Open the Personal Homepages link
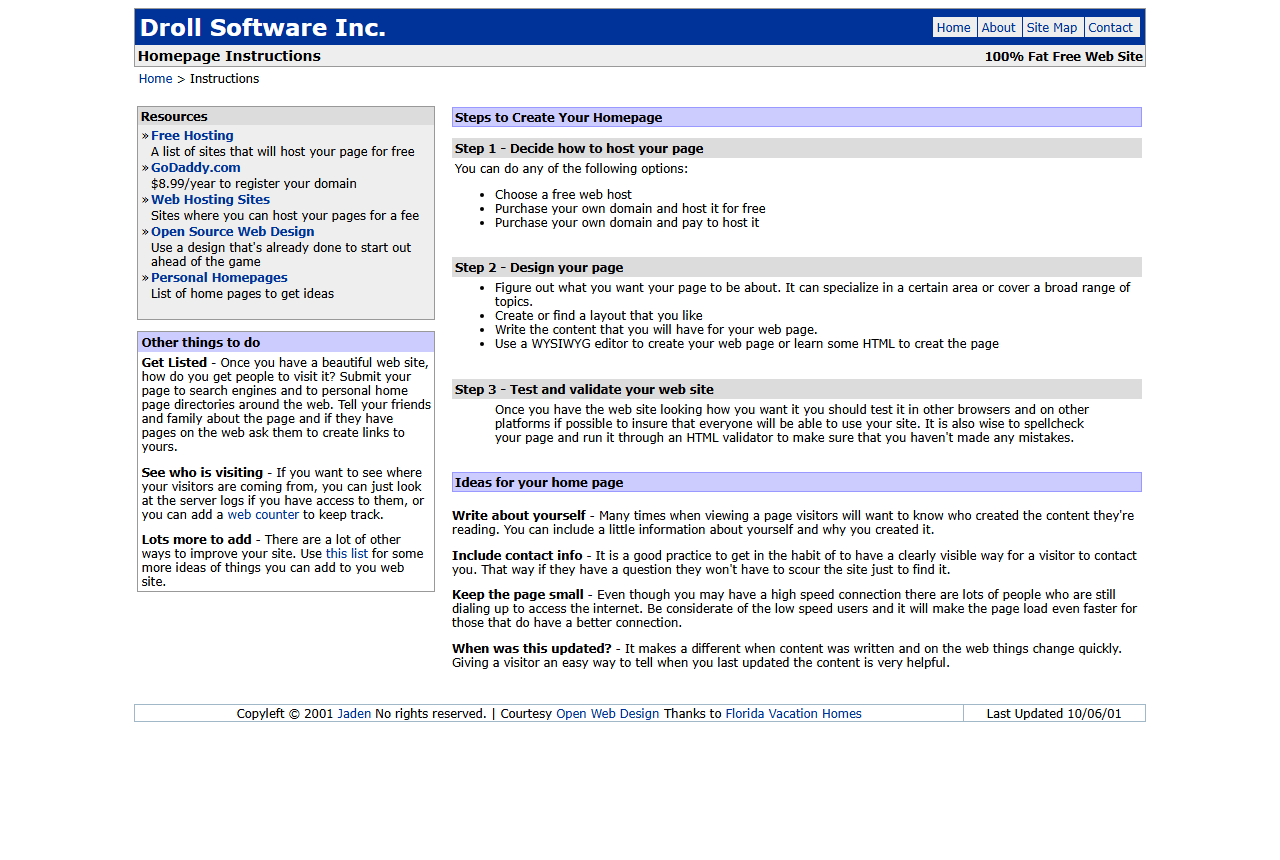This screenshot has width=1280, height=860. coord(219,278)
